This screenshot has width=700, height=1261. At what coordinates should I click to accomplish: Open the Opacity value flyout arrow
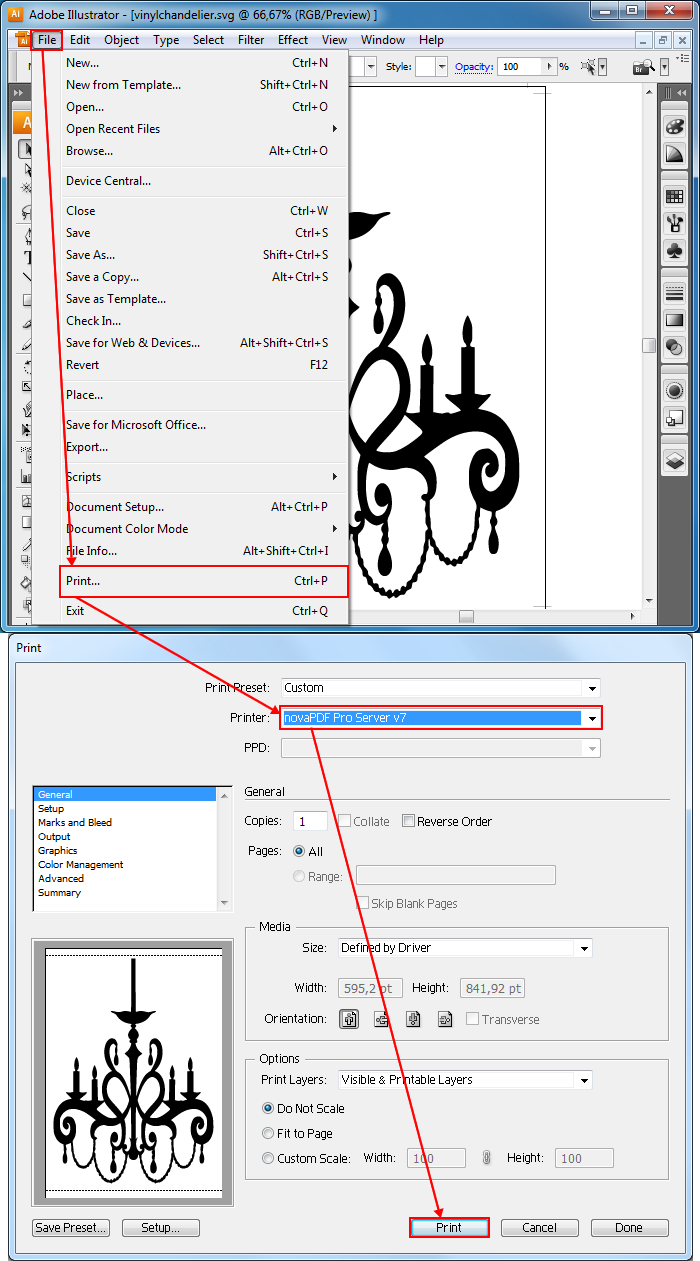pos(549,66)
